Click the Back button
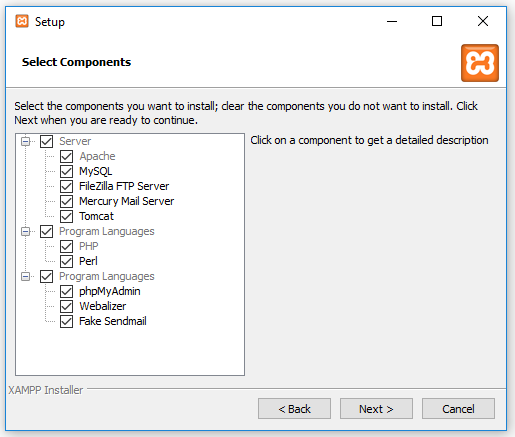This screenshot has height=437, width=515. (x=294, y=409)
